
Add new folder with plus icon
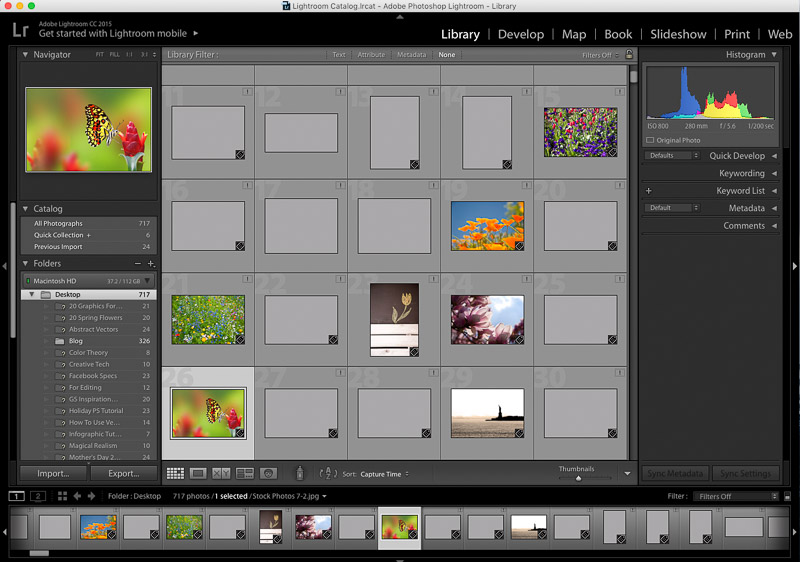click(x=151, y=264)
